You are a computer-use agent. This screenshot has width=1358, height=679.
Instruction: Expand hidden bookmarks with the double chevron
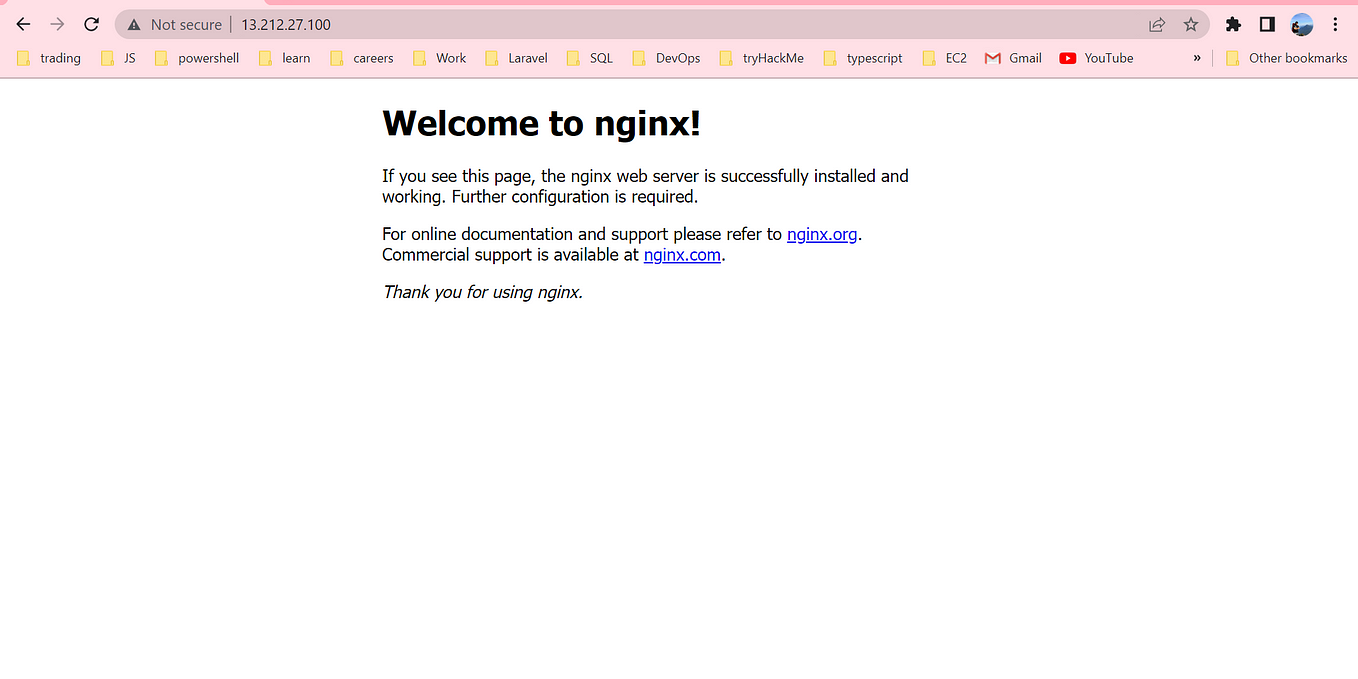(x=1196, y=58)
